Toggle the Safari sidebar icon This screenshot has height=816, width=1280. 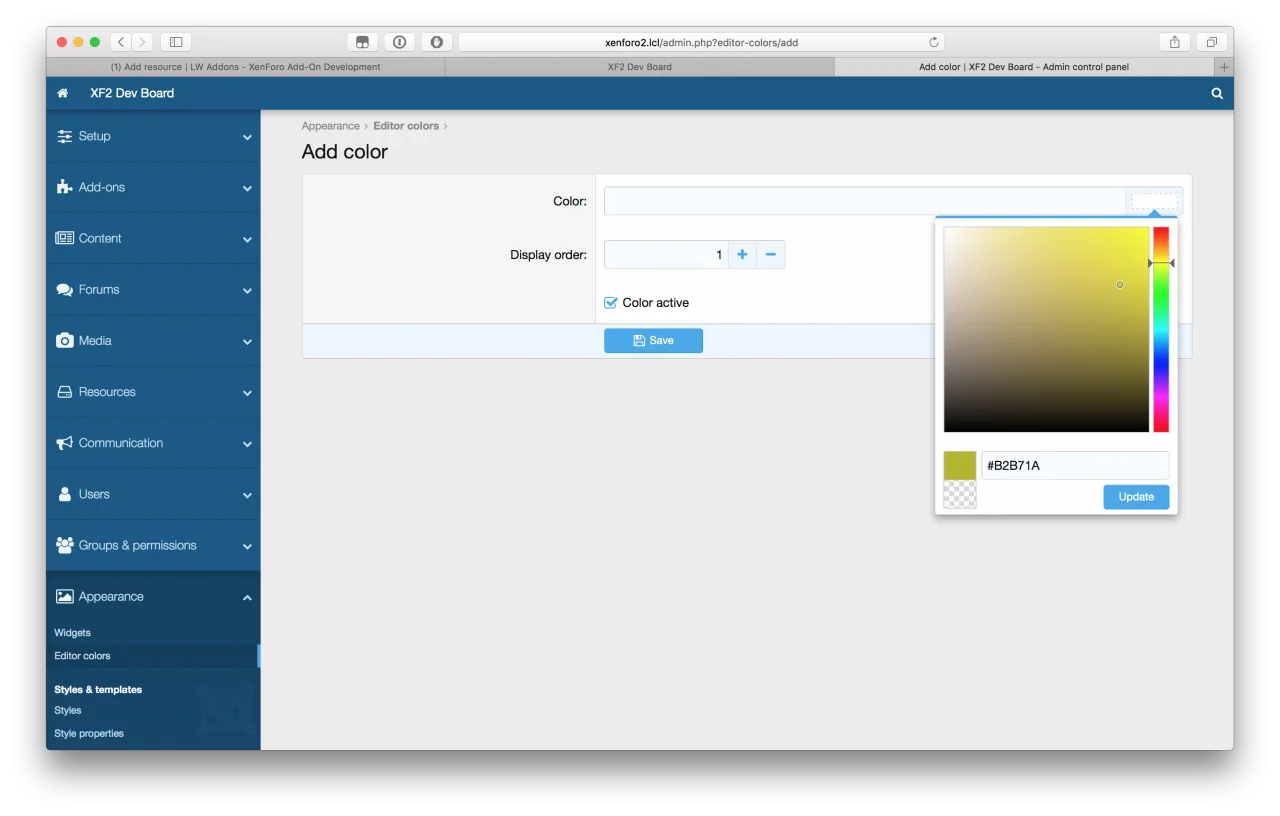176,42
